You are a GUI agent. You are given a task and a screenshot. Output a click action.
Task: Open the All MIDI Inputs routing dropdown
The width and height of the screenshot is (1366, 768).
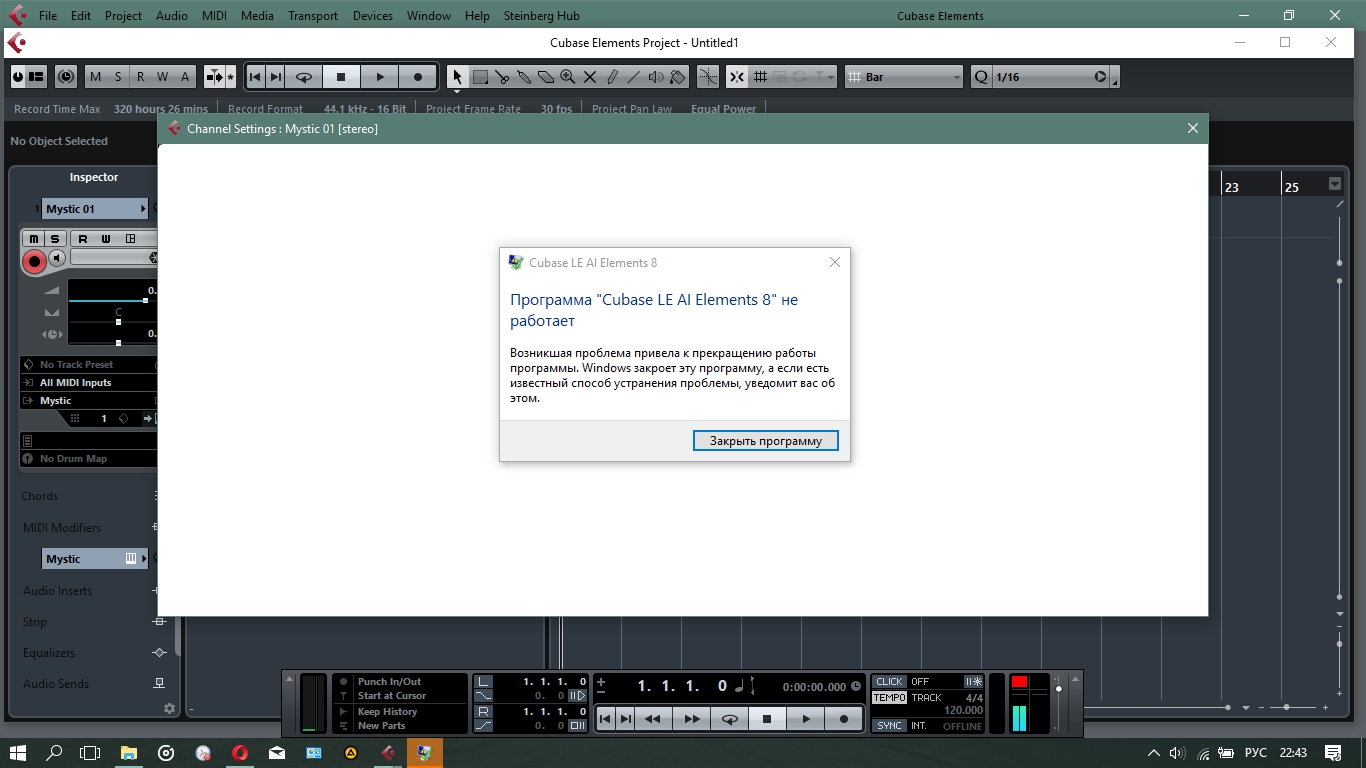[89, 383]
